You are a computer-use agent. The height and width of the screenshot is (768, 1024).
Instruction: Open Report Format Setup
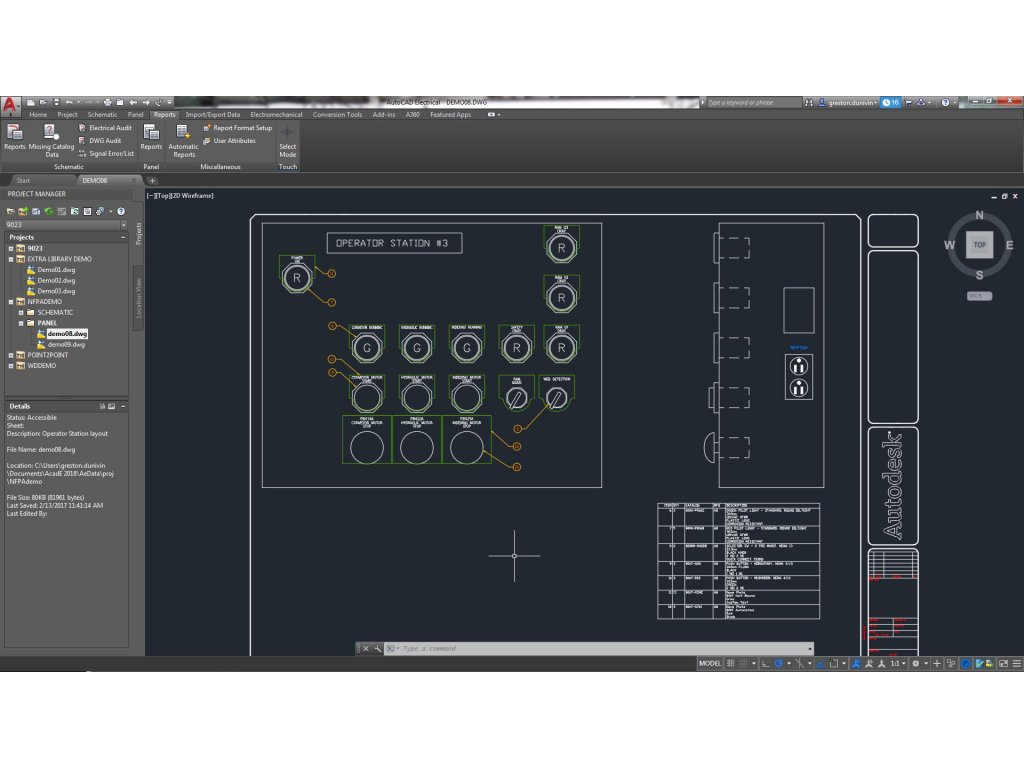[x=238, y=128]
